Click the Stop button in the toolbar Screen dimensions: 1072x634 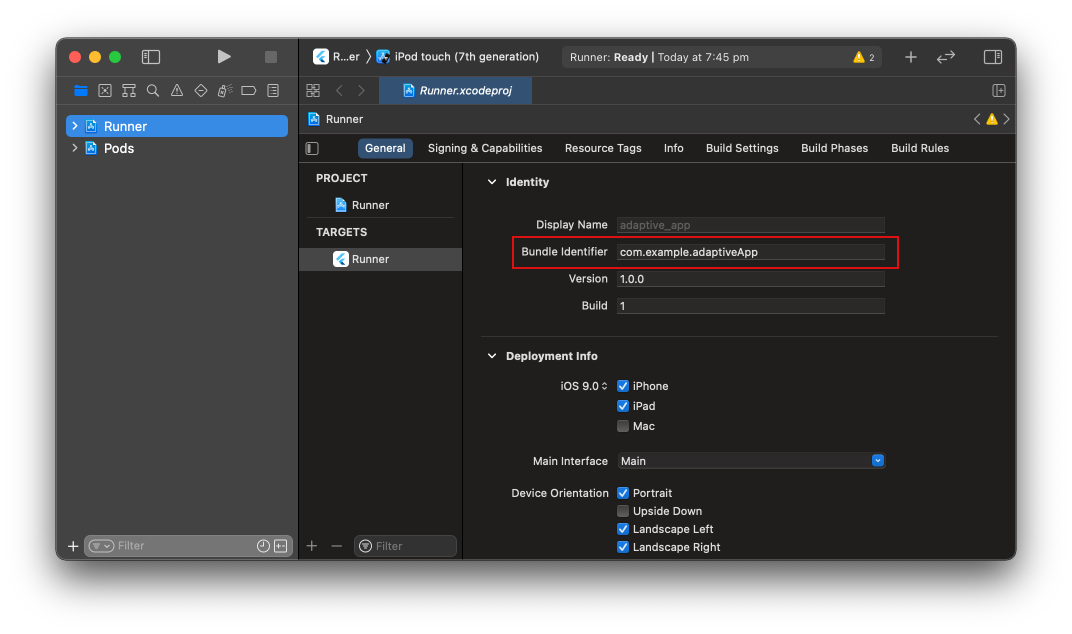pos(270,56)
